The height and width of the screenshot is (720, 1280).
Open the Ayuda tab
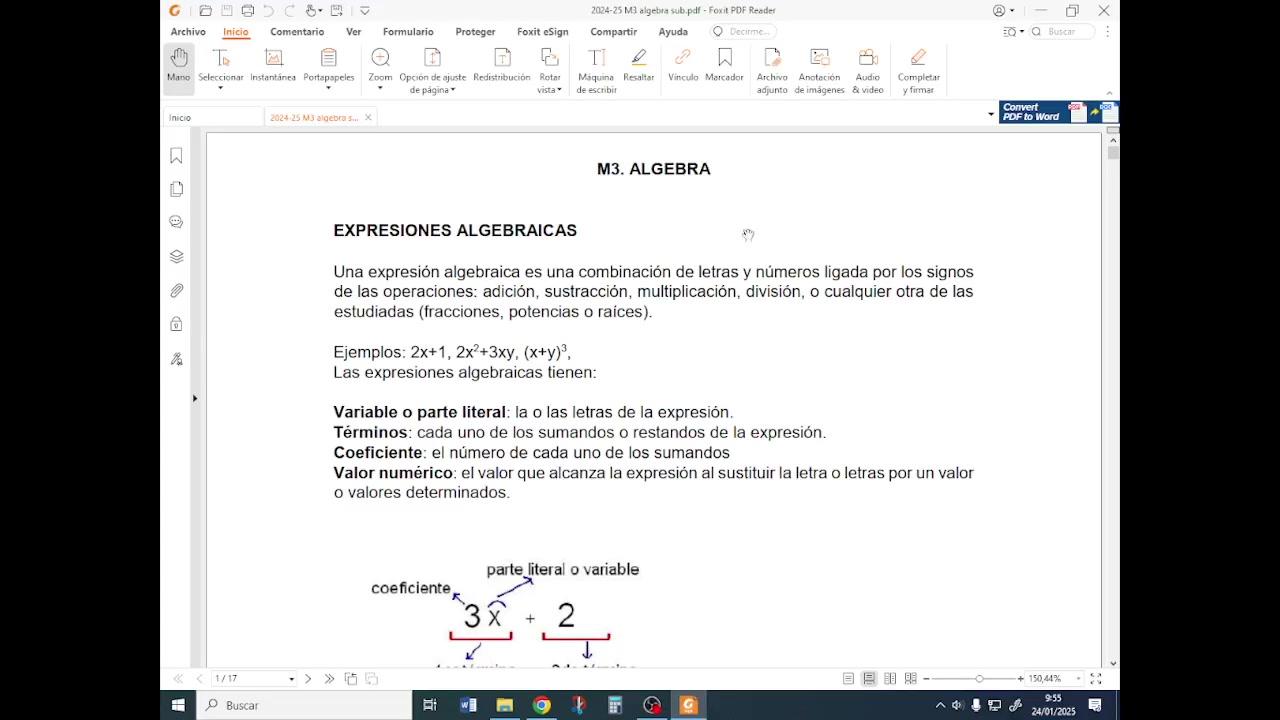tap(673, 32)
